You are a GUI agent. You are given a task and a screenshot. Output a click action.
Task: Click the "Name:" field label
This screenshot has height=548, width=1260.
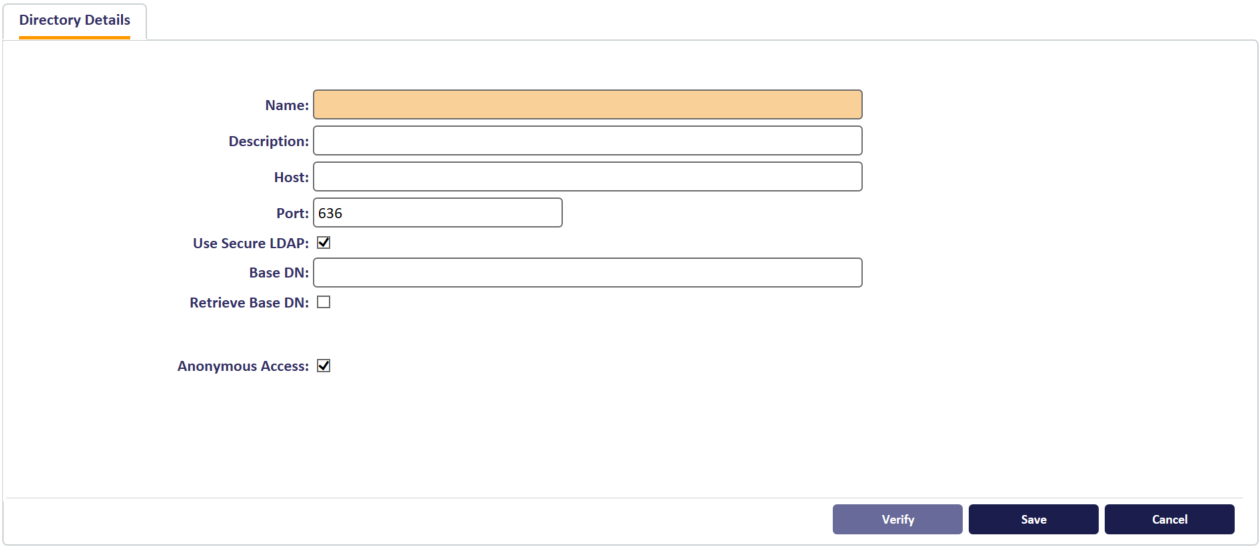click(x=287, y=105)
